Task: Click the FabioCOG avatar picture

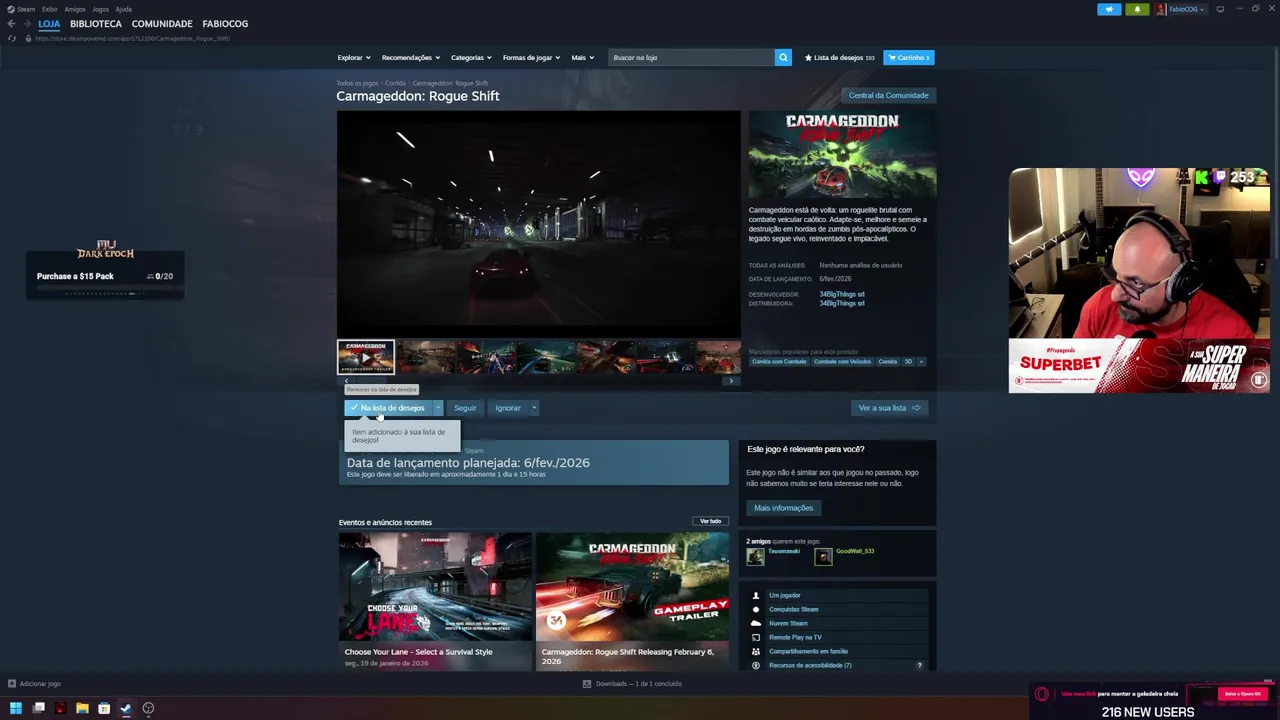Action: tap(1161, 9)
